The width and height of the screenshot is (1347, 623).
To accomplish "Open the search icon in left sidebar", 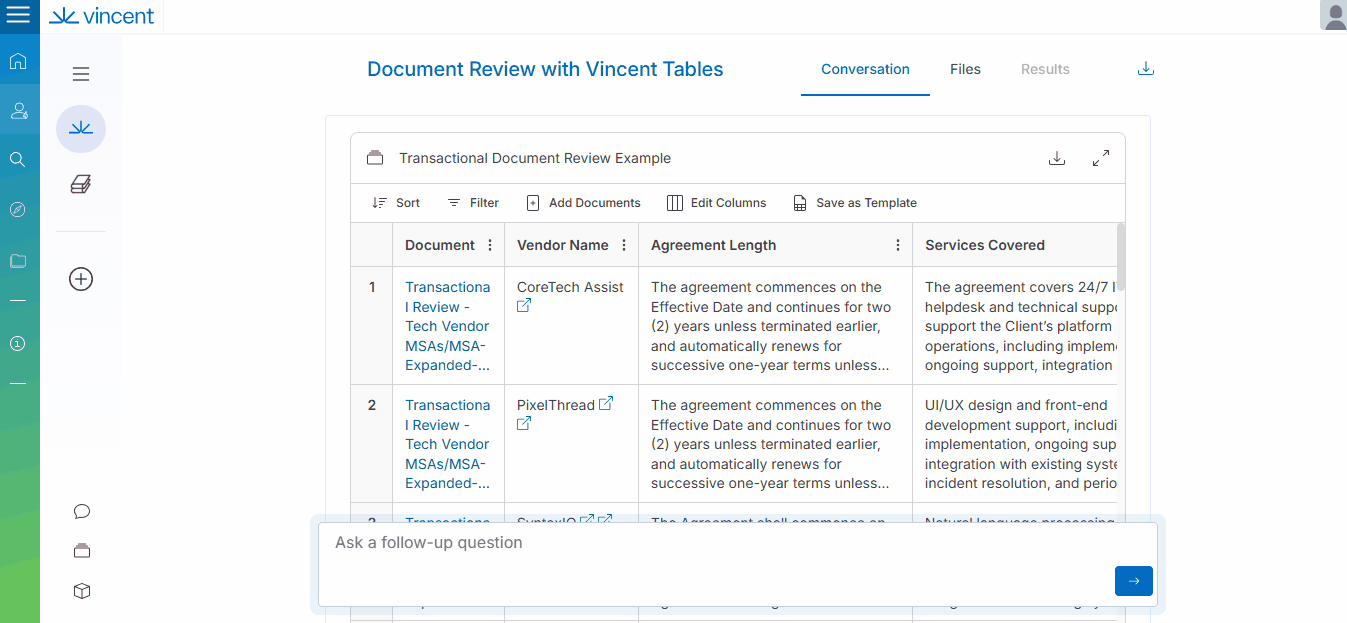I will pos(18,160).
